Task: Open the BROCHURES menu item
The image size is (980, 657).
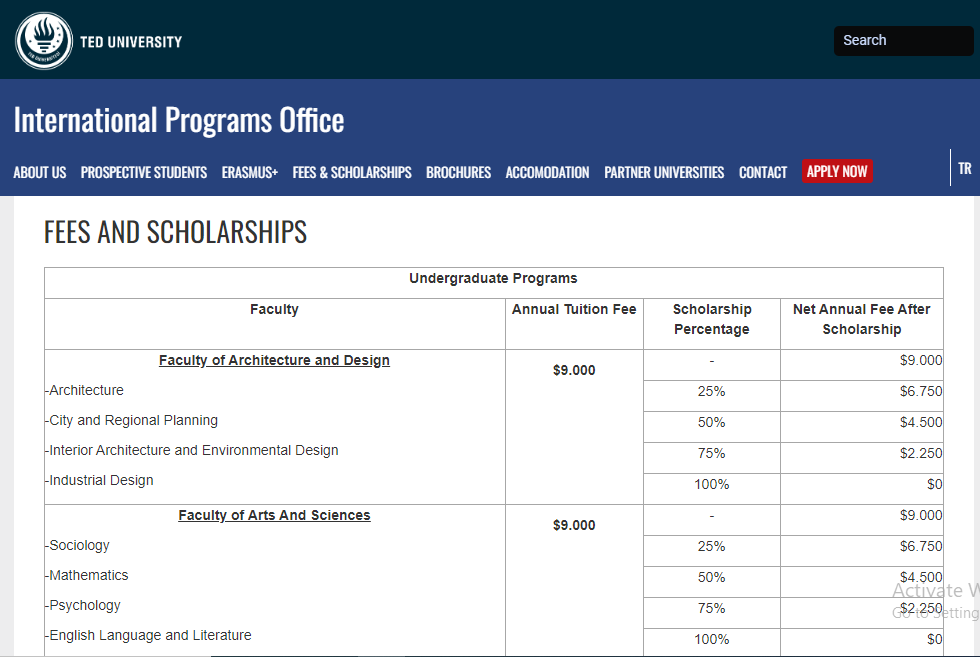Action: coord(459,173)
